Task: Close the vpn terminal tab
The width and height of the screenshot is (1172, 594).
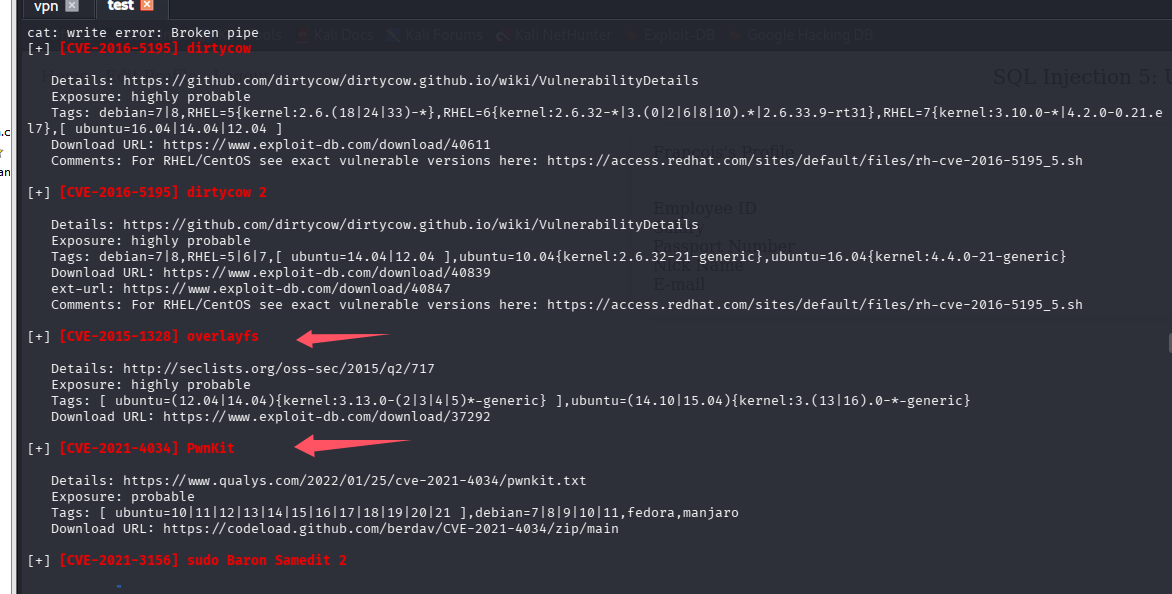Action: (x=72, y=6)
